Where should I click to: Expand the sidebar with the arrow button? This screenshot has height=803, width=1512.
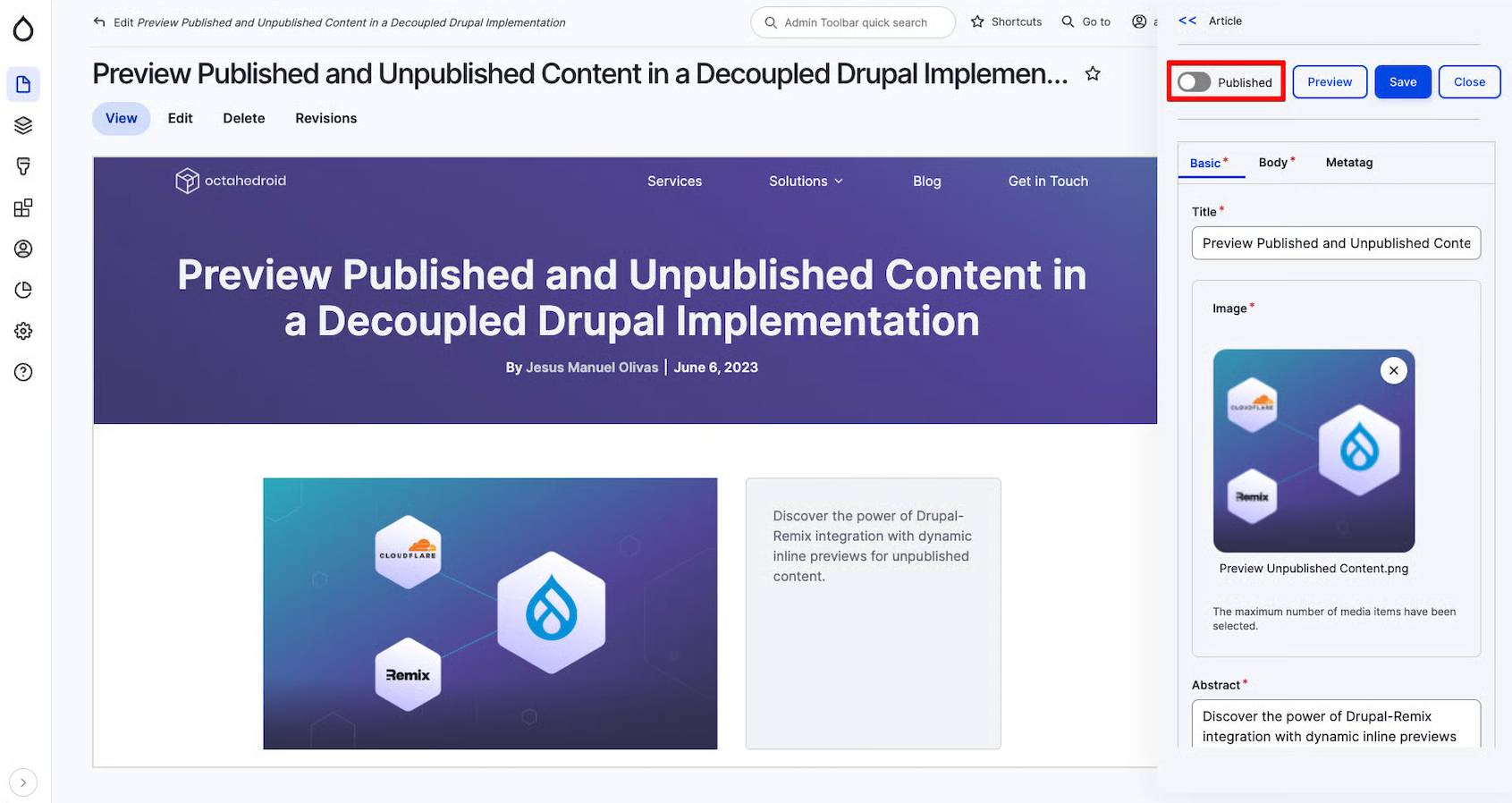pos(23,782)
